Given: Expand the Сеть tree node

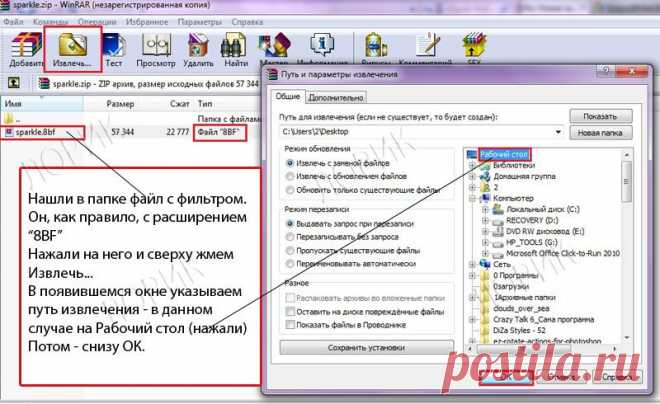Looking at the screenshot, I should 472,264.
